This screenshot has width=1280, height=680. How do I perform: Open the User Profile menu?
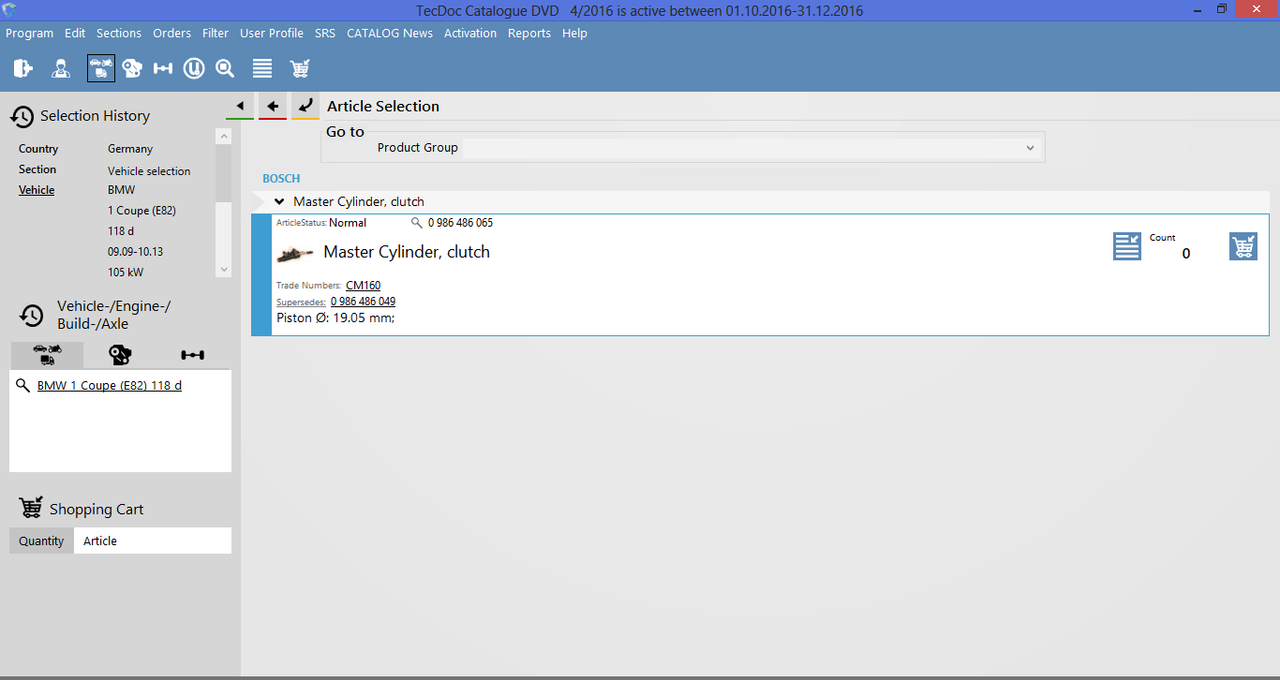click(272, 33)
